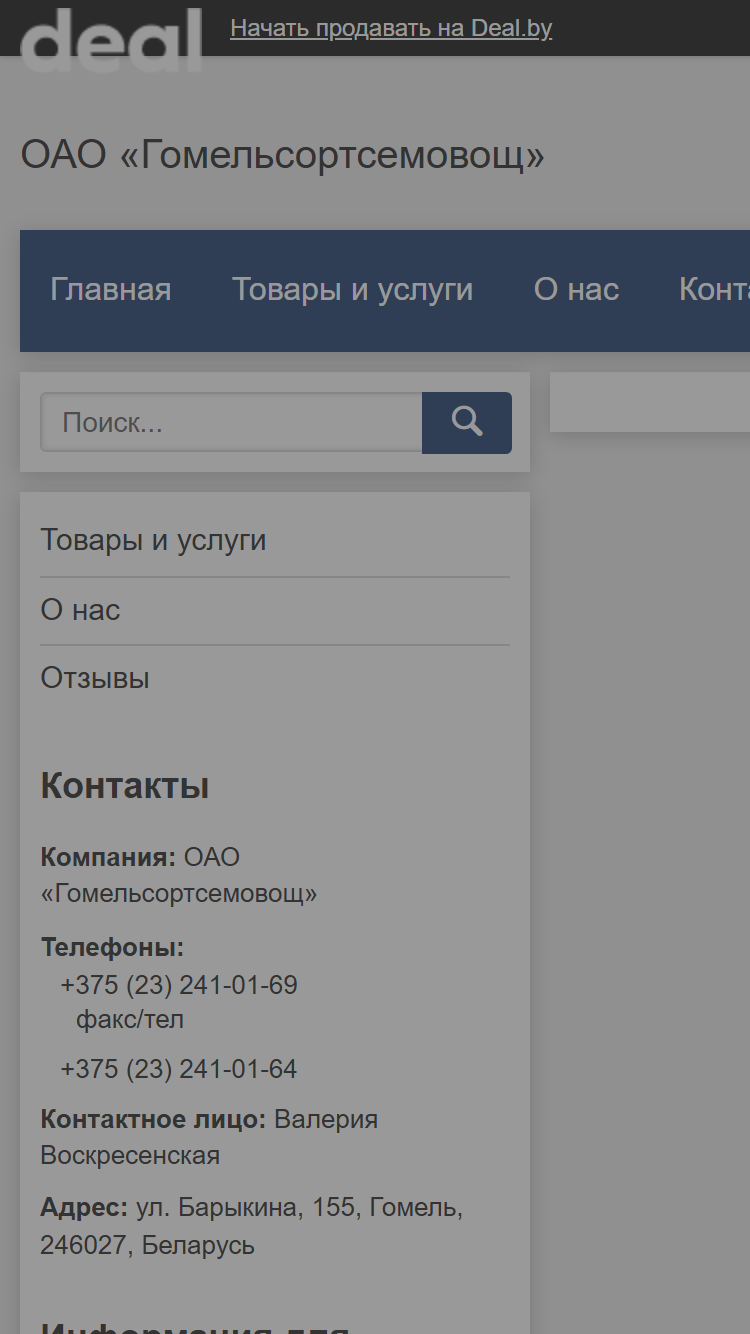Click the 'Контакты' heading
The height and width of the screenshot is (1334, 750).
click(125, 786)
